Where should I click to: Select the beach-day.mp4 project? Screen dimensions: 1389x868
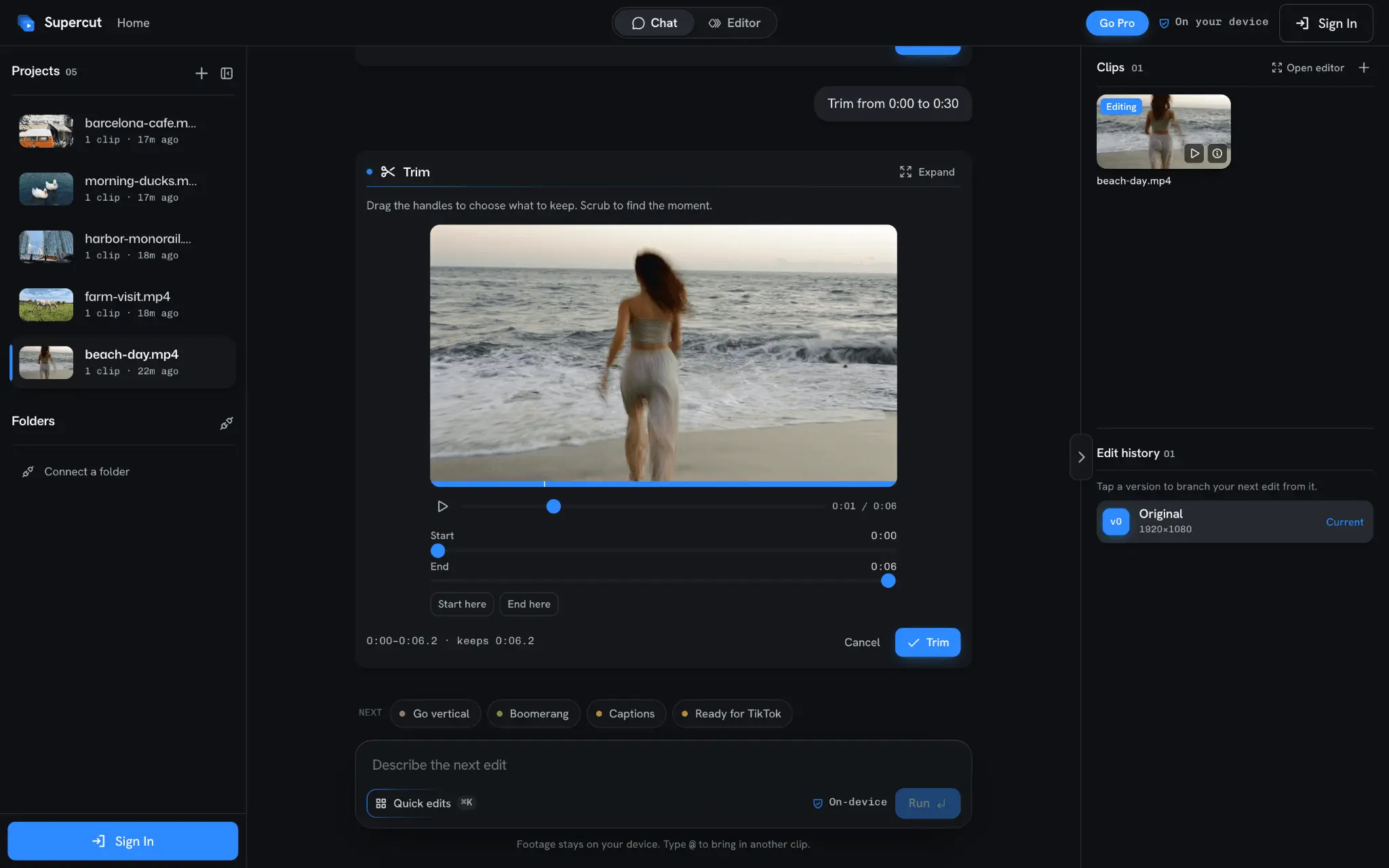click(123, 362)
